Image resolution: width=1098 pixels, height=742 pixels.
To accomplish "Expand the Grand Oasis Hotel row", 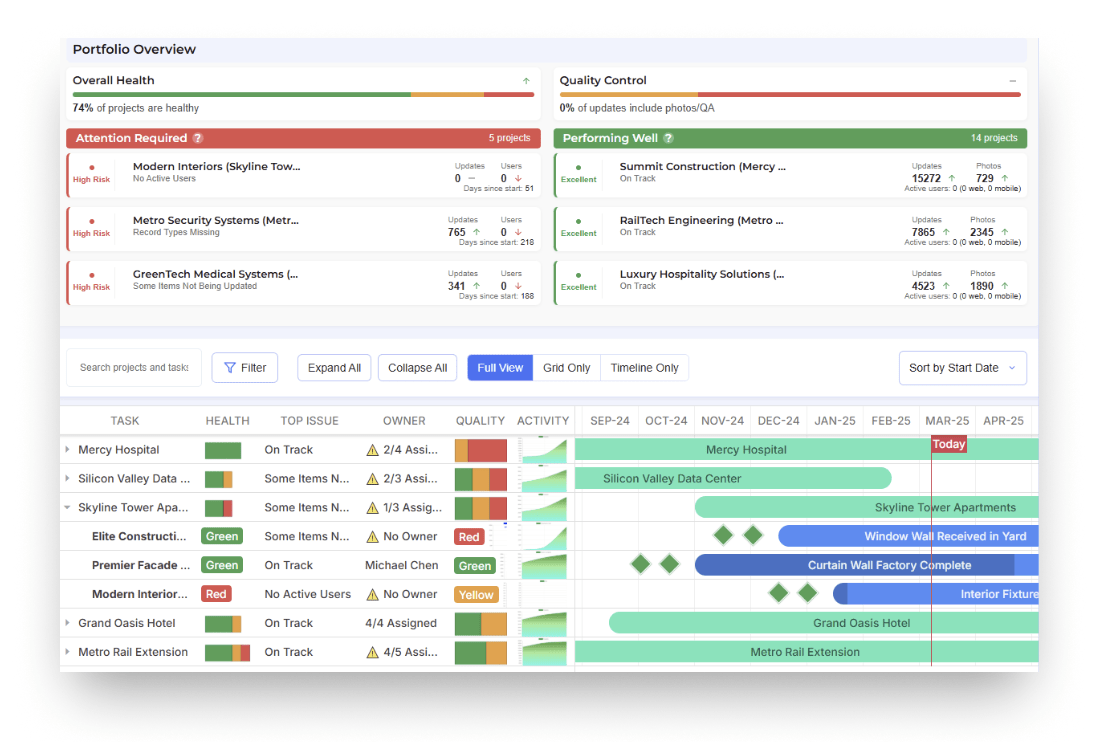I will pos(68,622).
